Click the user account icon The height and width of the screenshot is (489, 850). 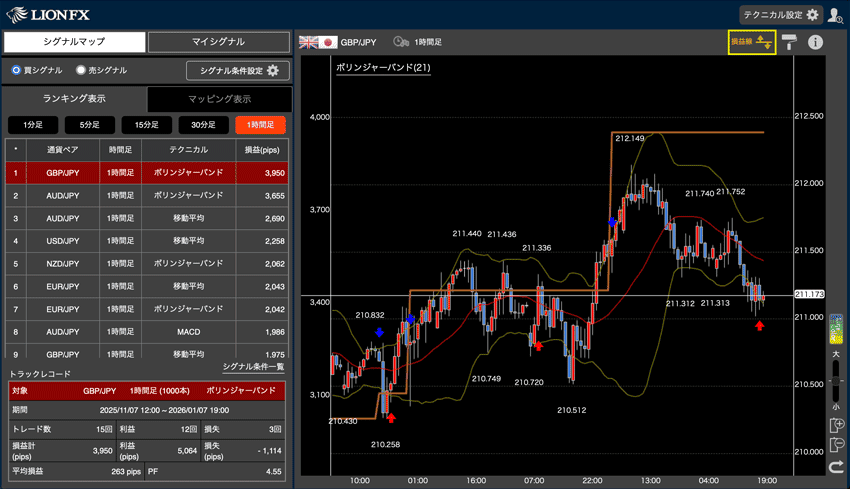coord(836,15)
